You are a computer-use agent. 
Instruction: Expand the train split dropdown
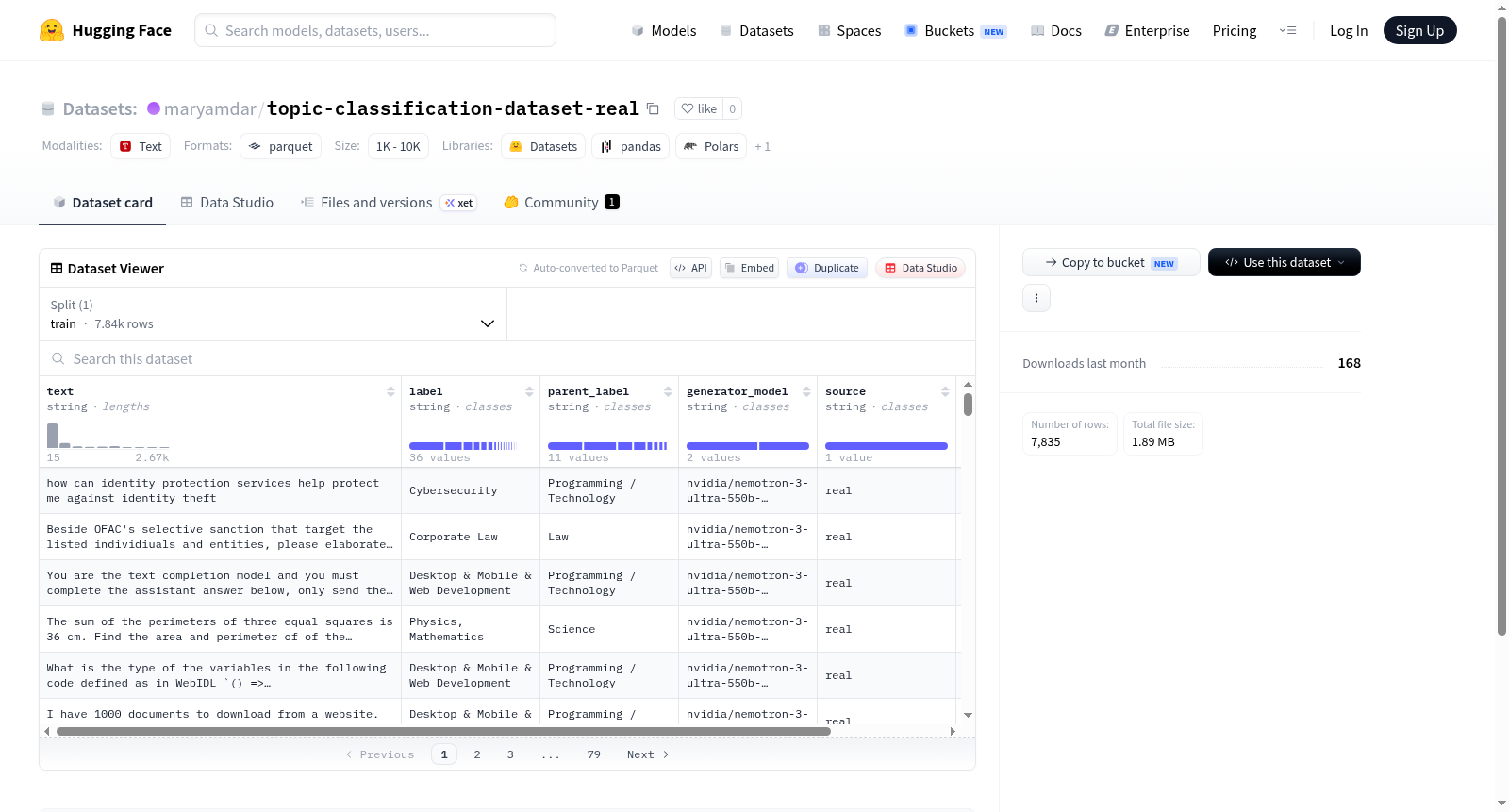click(x=274, y=314)
